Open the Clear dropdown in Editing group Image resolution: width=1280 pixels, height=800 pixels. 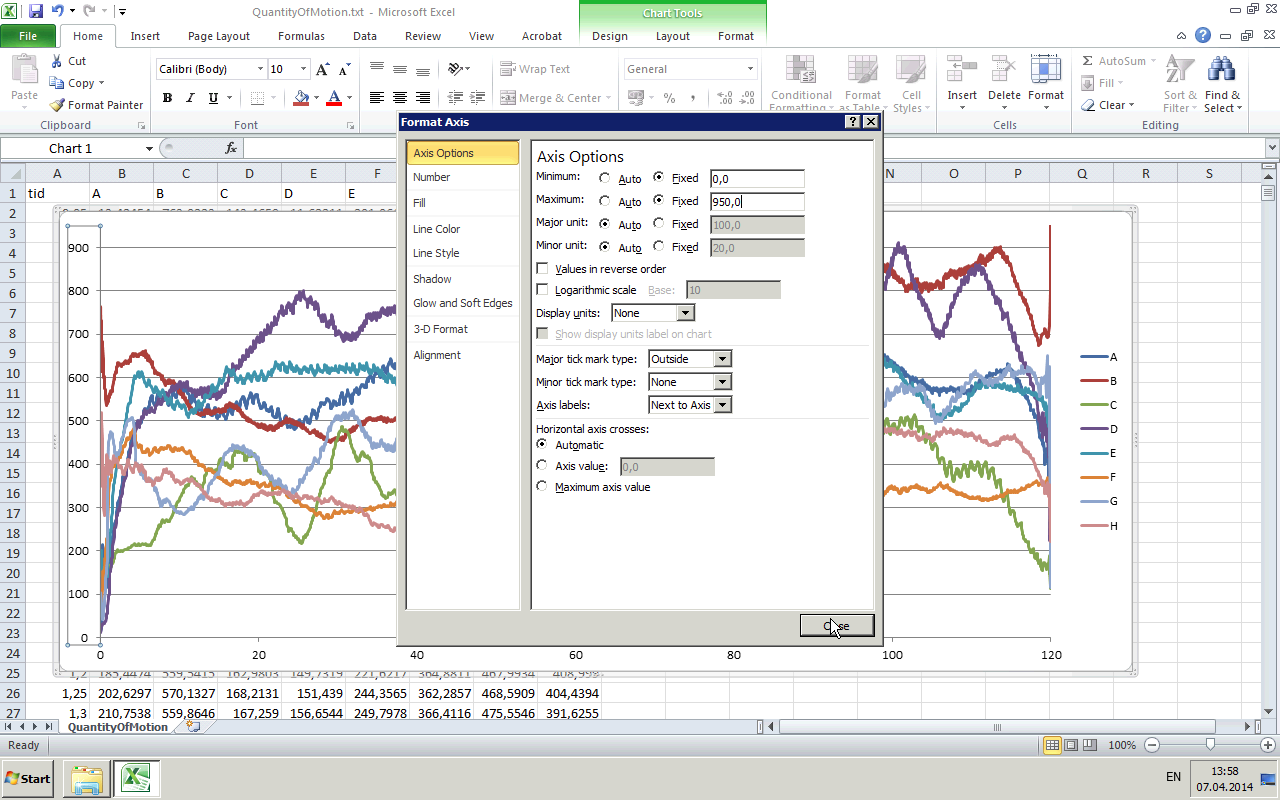(1107, 105)
